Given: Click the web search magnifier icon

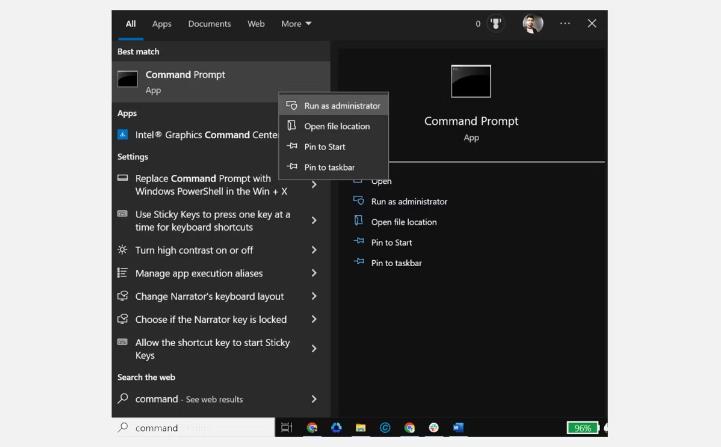Looking at the screenshot, I should coord(123,398).
